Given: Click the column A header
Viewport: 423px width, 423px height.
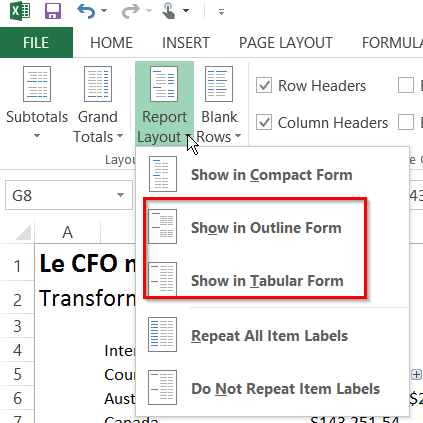Looking at the screenshot, I should [x=68, y=232].
